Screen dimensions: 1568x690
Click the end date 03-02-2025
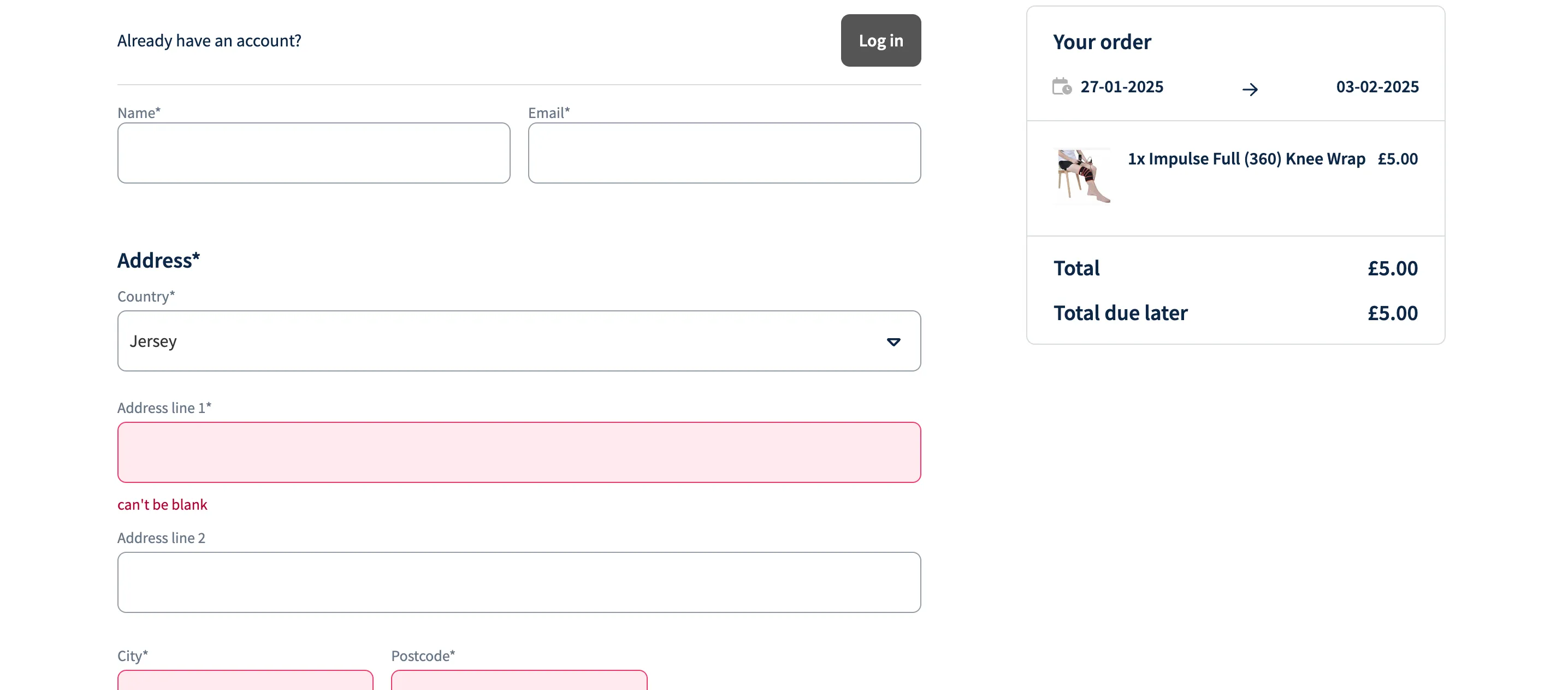click(x=1377, y=87)
